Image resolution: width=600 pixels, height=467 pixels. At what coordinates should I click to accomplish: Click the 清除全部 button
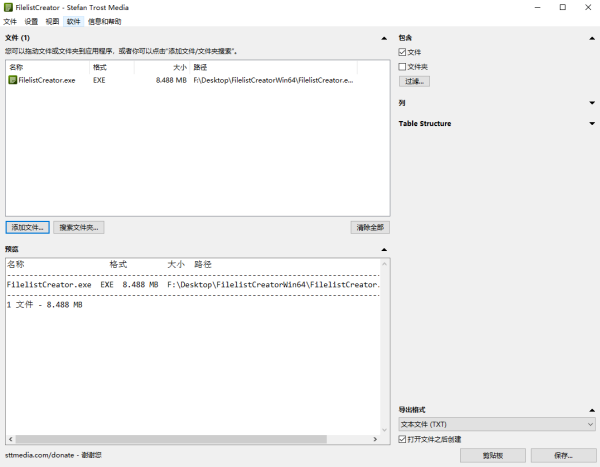(370, 227)
